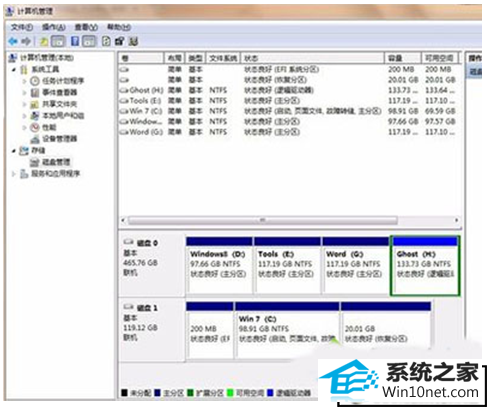Collapse the System Tools tree node
This screenshot has width=487, height=407.
point(14,69)
